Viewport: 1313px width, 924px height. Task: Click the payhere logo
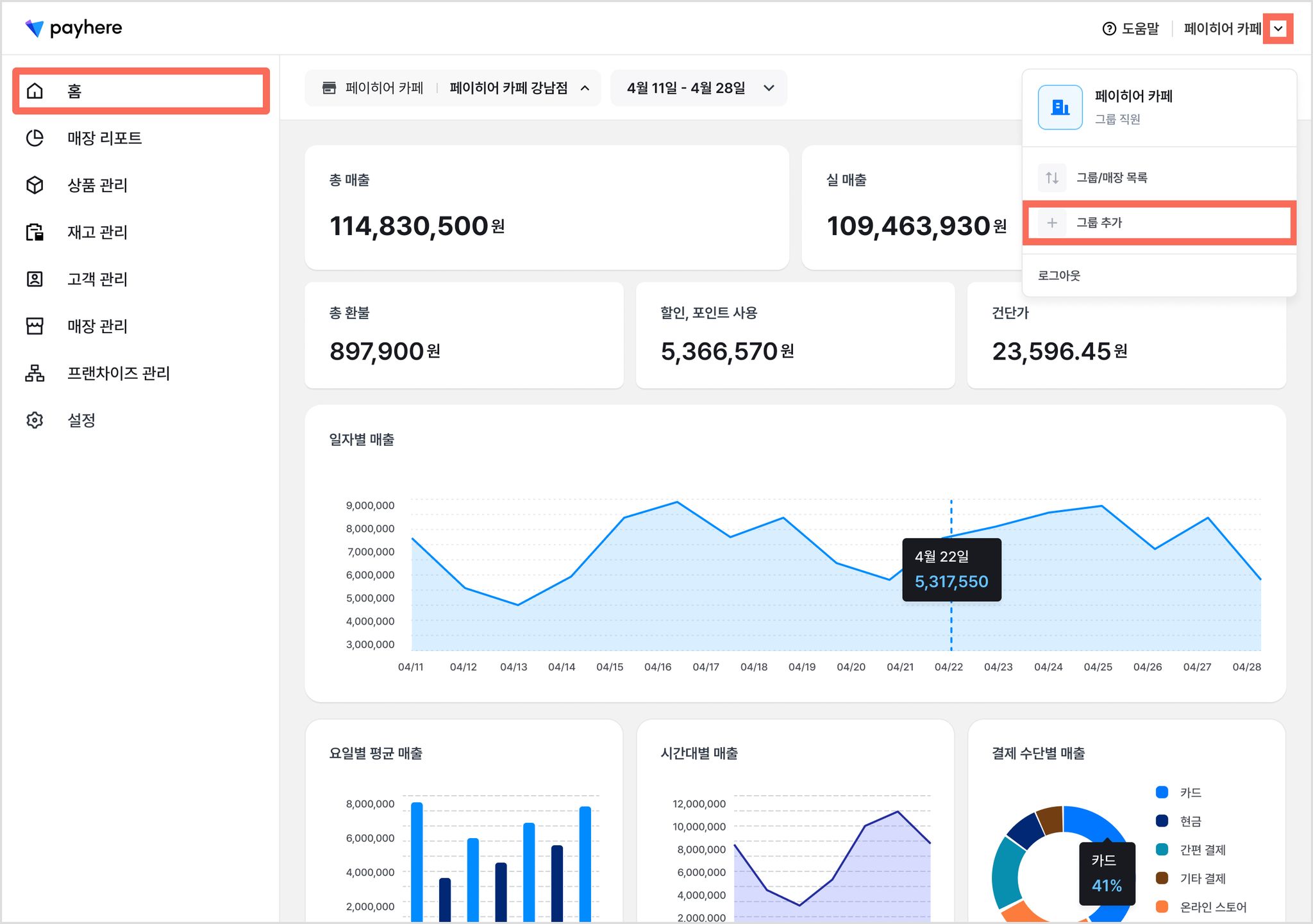(74, 28)
